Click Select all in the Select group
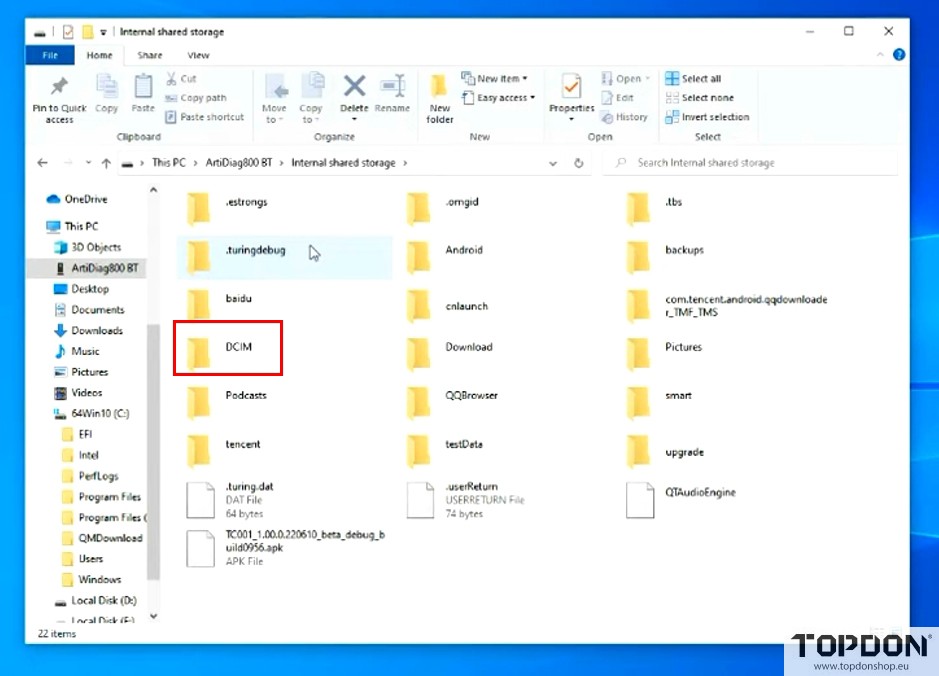 click(694, 77)
